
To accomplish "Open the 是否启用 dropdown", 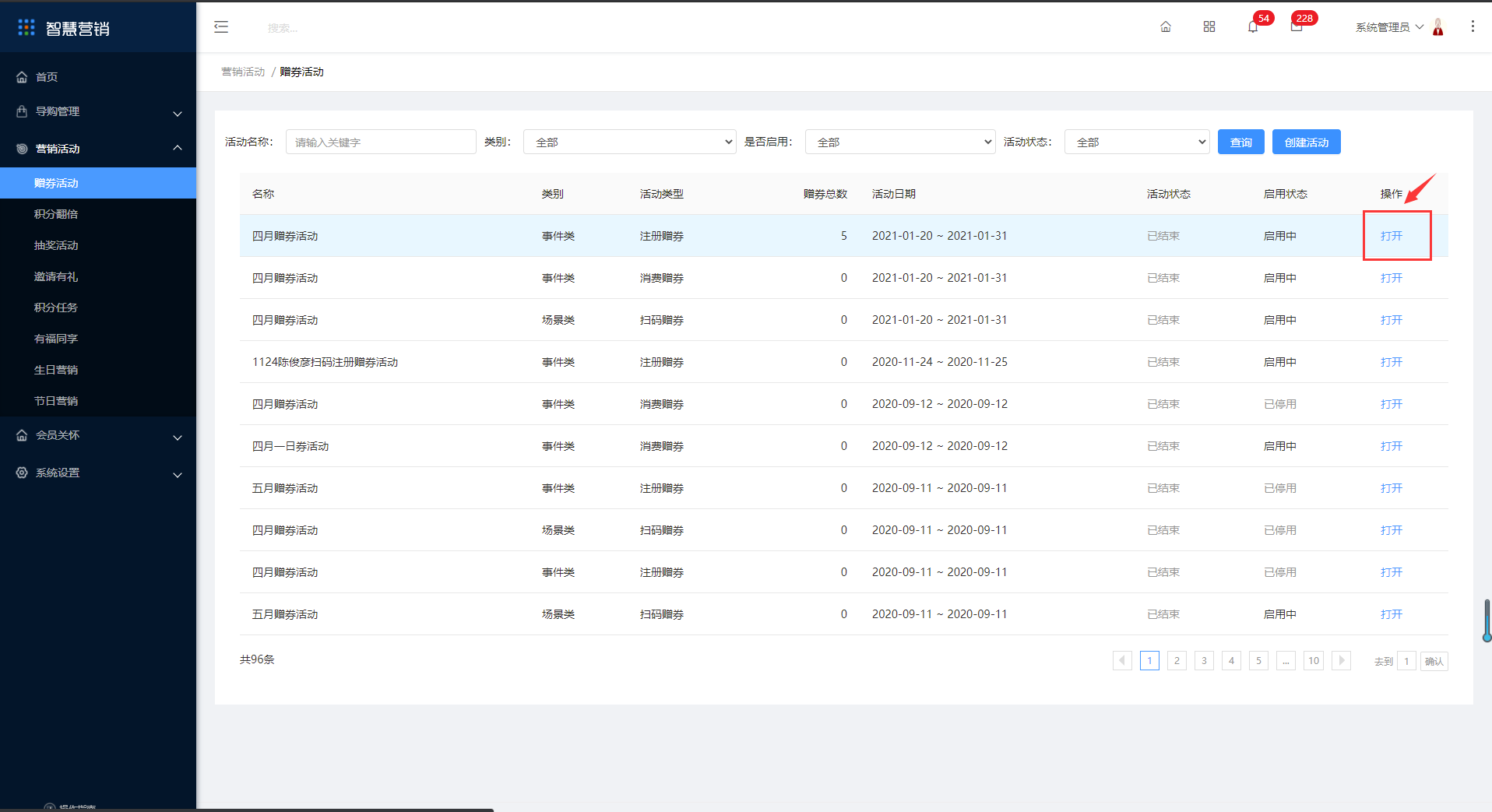I will [900, 142].
